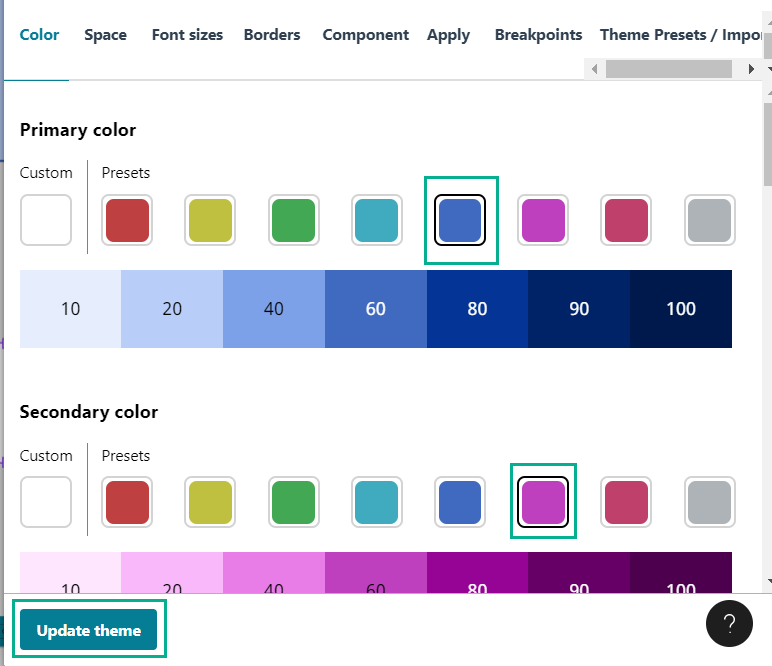Choose the green primary color preset
The width and height of the screenshot is (772, 666).
point(293,220)
